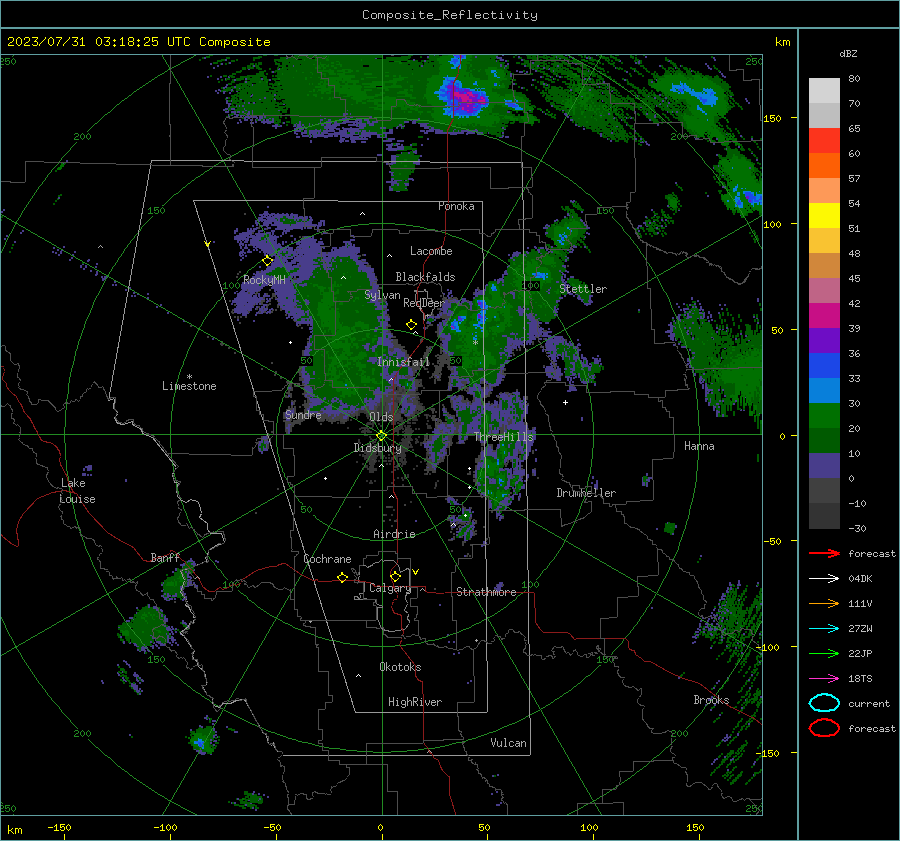Click the blue-core storm cell east of RedDeer
The height and width of the screenshot is (841, 900).
480,313
